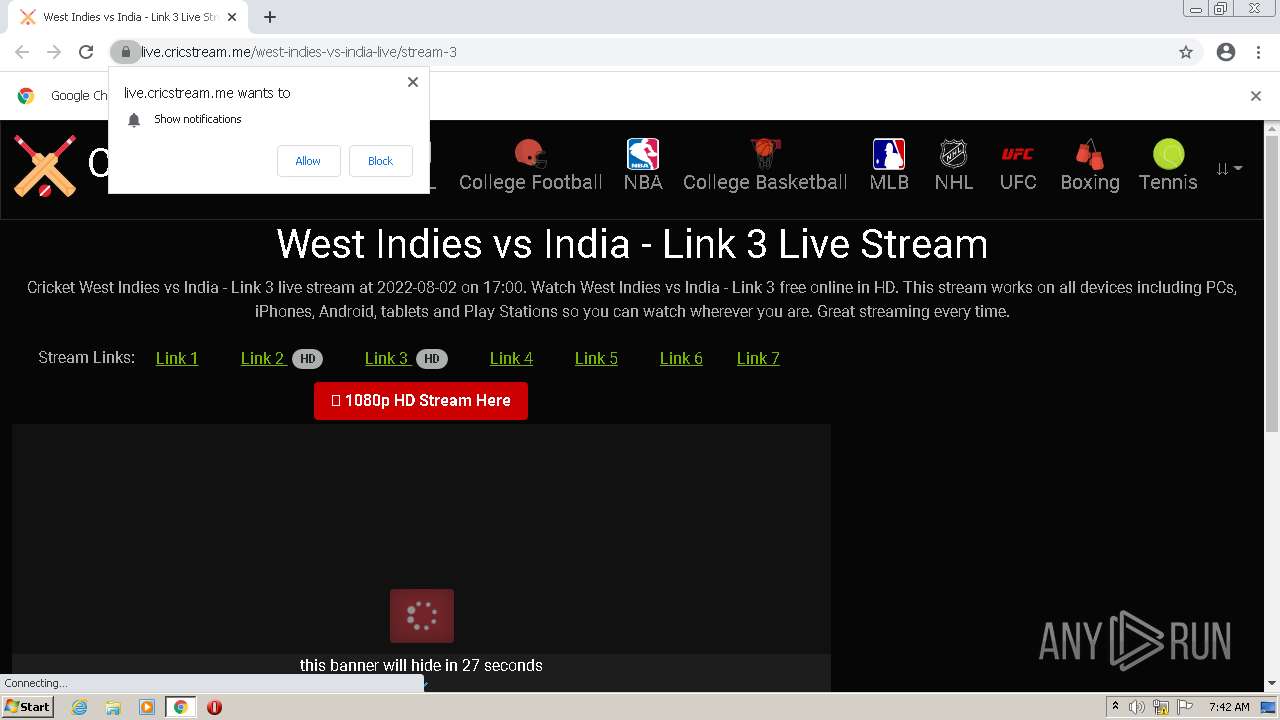Switch to stream Link 4
The image size is (1280, 720).
(511, 358)
